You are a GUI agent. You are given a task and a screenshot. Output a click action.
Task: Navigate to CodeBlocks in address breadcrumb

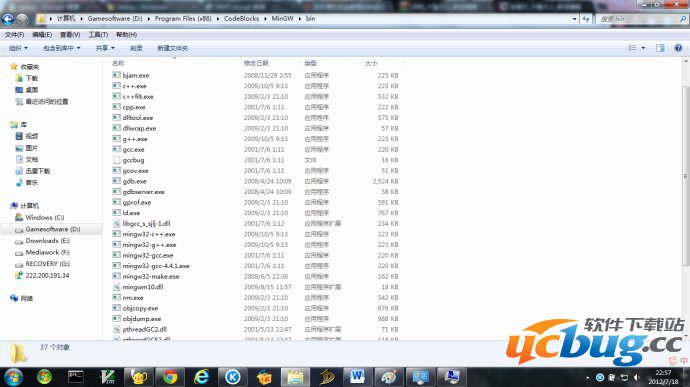(x=241, y=18)
